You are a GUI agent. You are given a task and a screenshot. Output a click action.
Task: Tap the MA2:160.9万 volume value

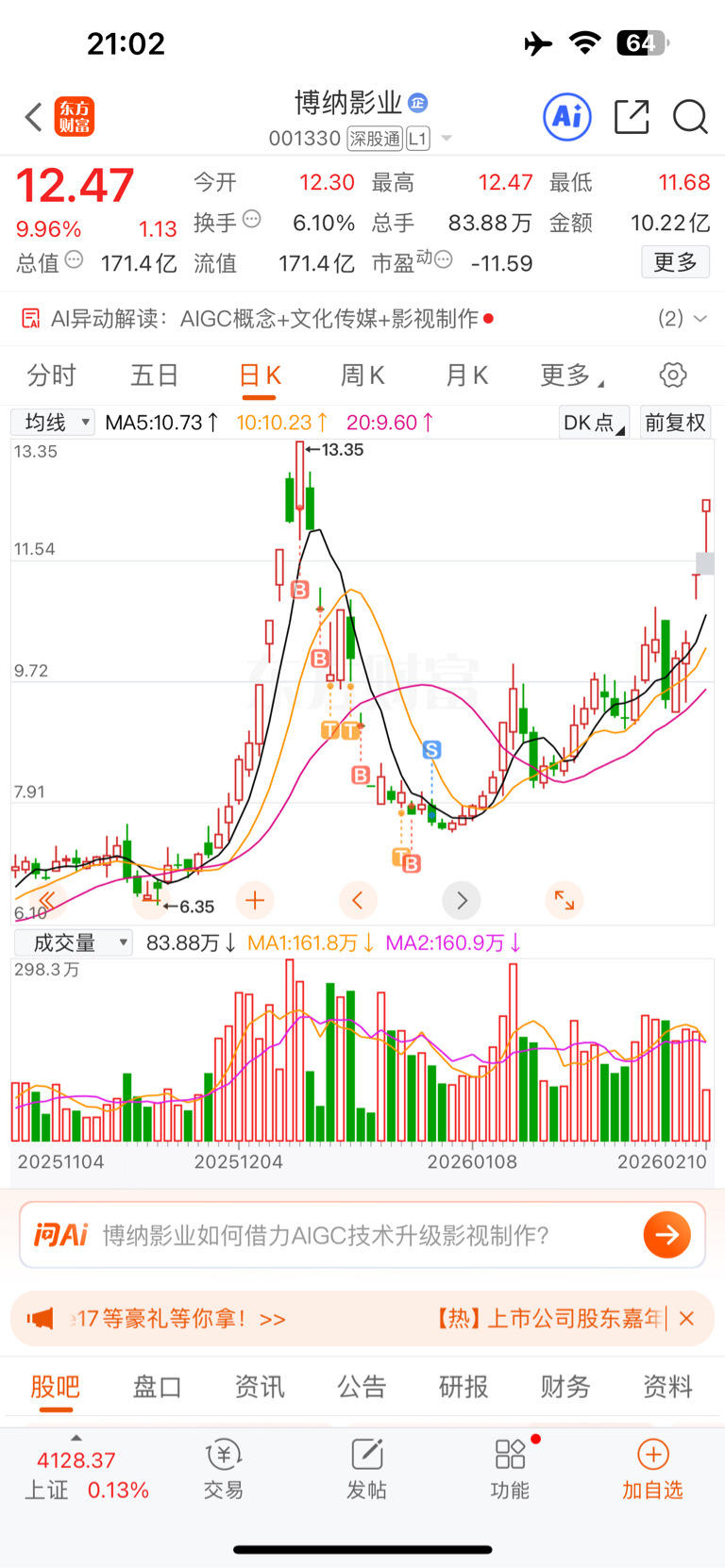(454, 942)
